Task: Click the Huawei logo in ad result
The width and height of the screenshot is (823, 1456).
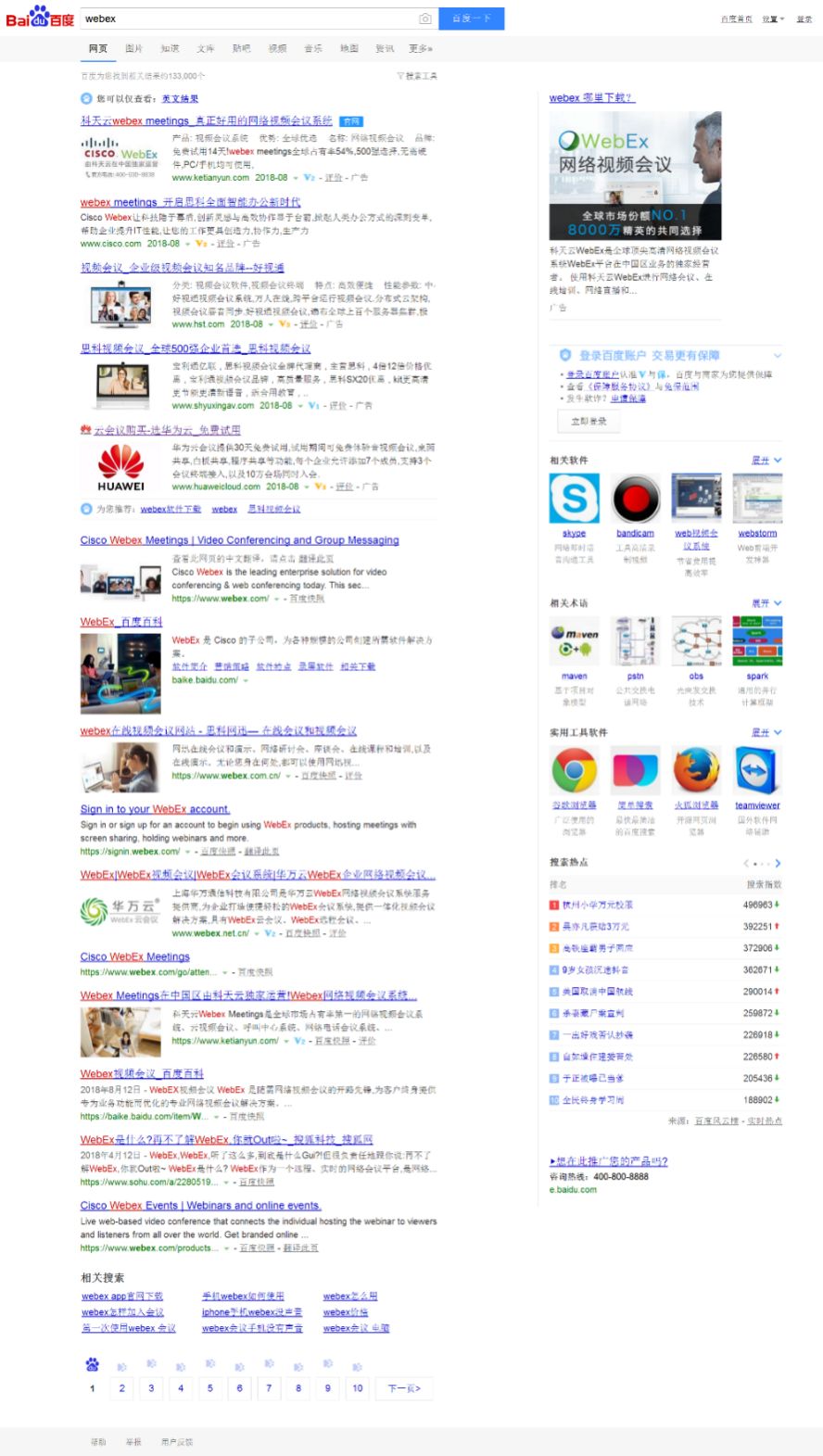Action: pos(120,467)
